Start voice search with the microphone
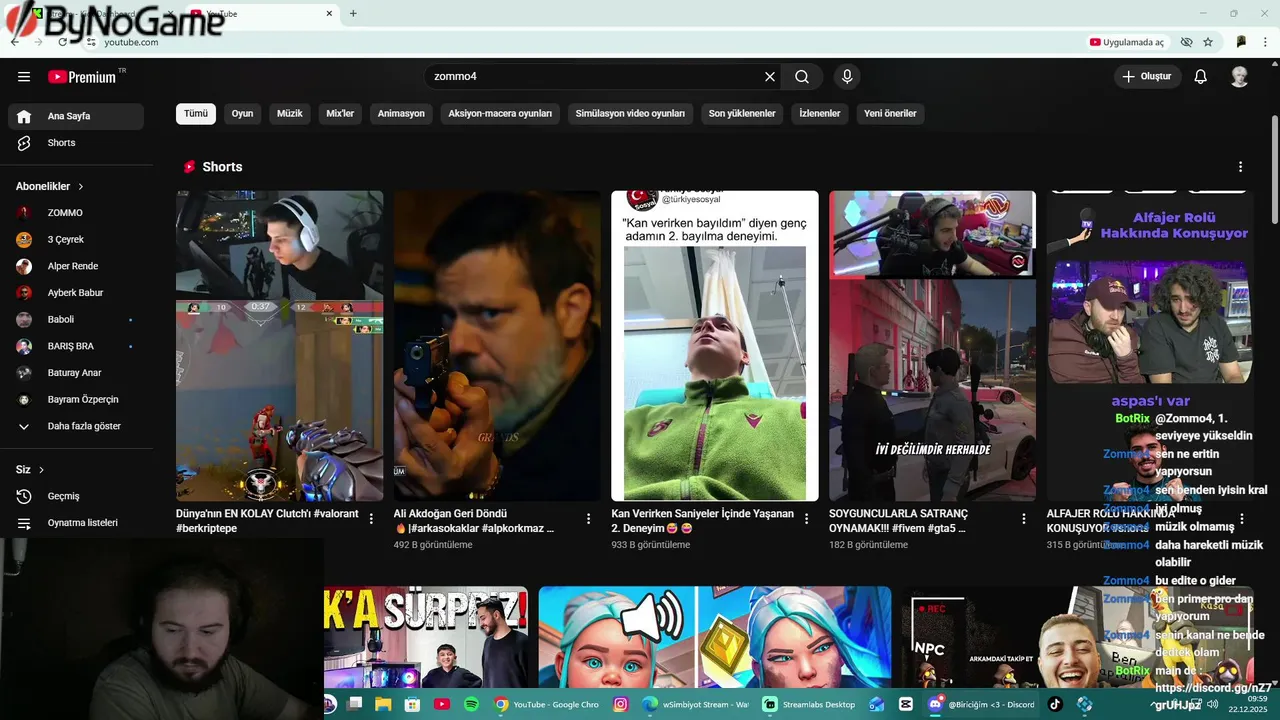1280x720 pixels. coord(847,77)
